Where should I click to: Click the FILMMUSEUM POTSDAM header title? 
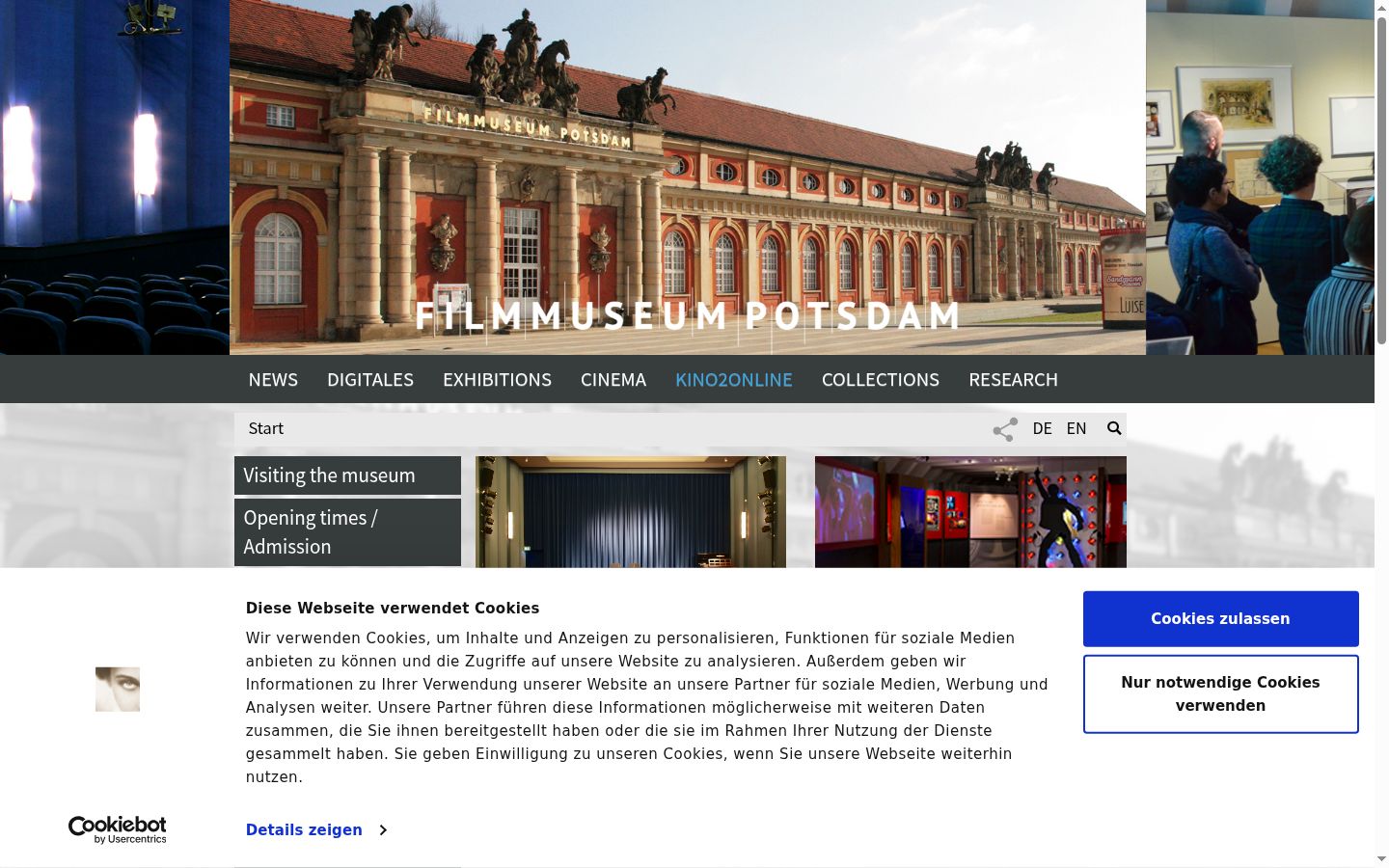(688, 316)
